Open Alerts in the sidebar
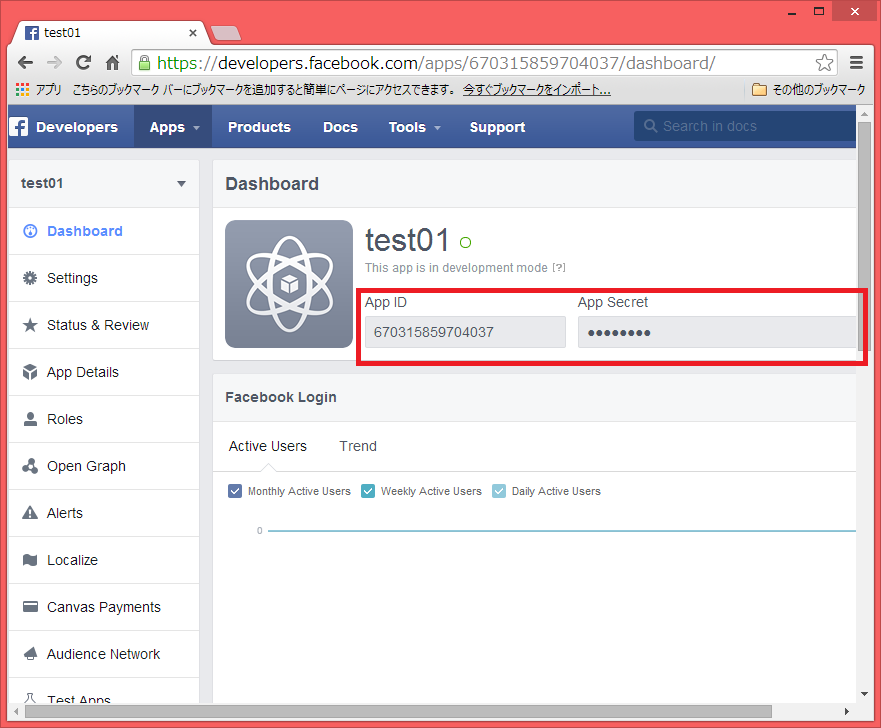 pos(104,513)
